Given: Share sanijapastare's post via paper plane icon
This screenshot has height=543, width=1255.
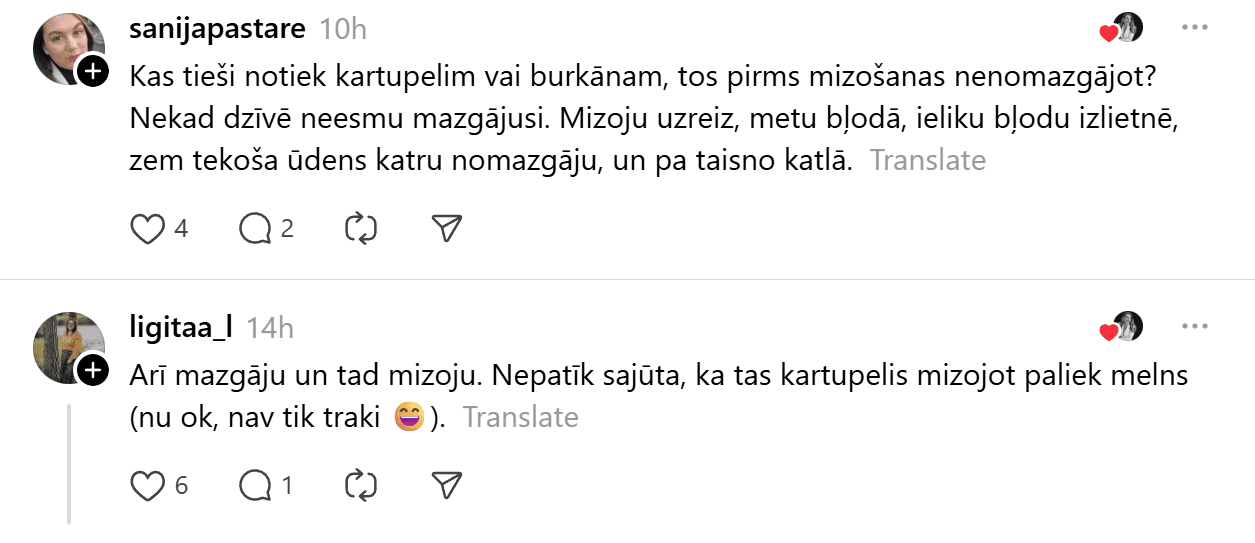Looking at the screenshot, I should 446,229.
